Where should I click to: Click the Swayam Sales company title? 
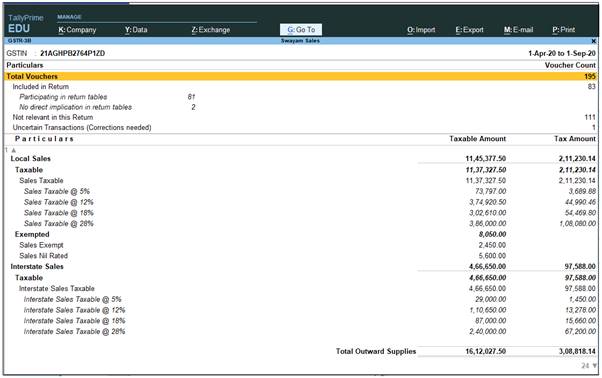300,41
